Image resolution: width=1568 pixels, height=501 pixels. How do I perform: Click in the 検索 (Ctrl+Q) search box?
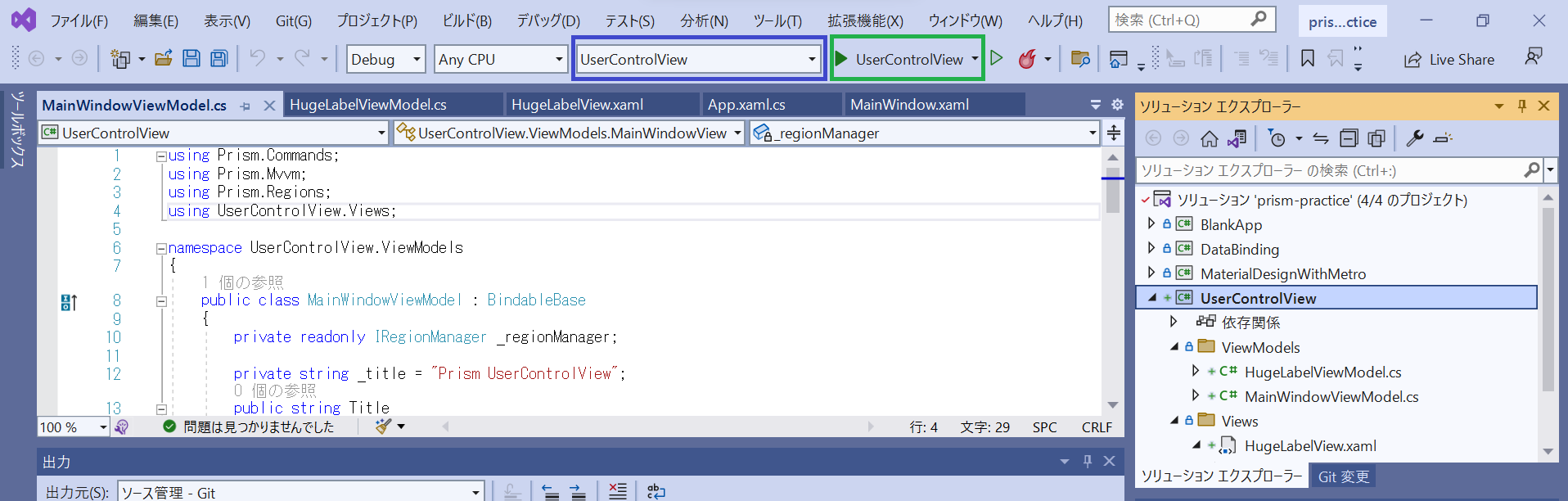click(1192, 20)
